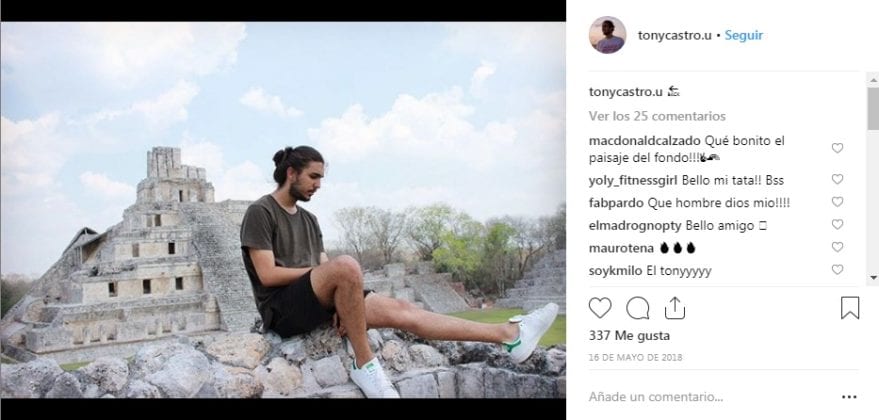
Task: Like fabpardo's comment heart
Action: click(837, 202)
